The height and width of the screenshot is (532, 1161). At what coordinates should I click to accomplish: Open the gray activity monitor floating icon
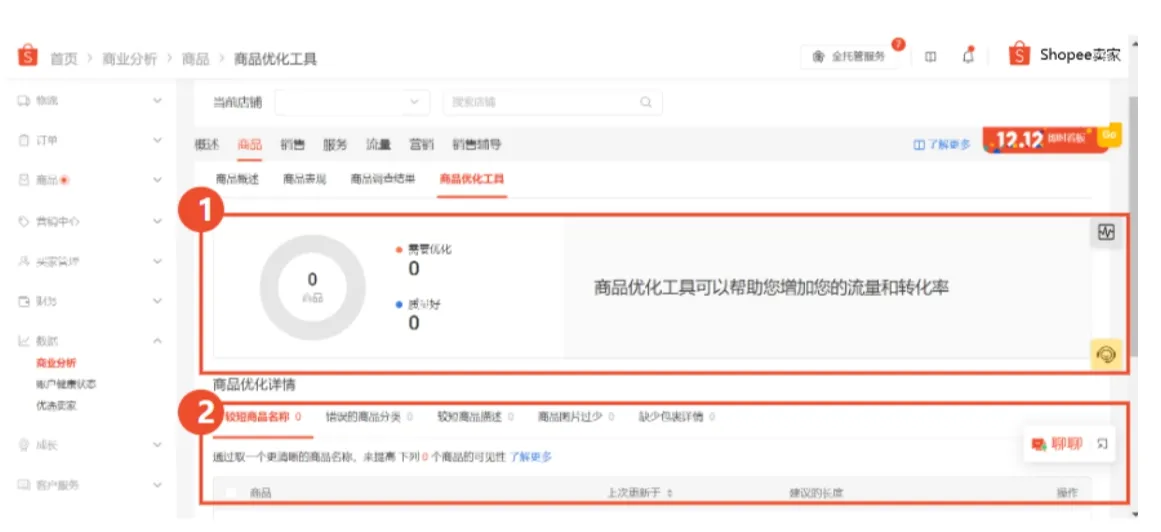(1106, 233)
